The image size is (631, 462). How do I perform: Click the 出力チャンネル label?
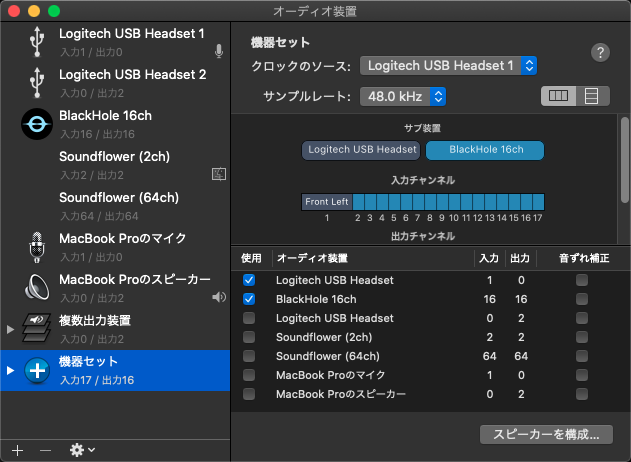tap(423, 236)
